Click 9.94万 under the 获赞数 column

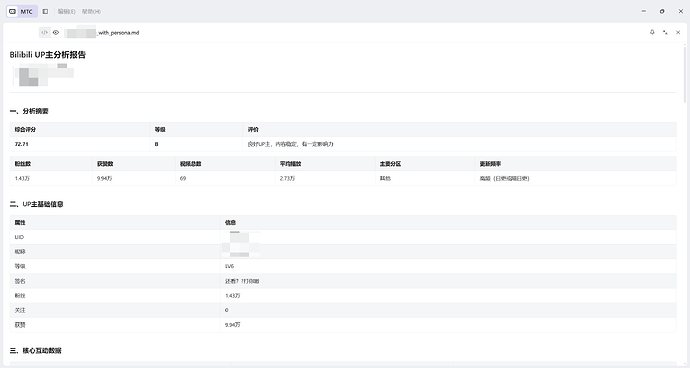click(105, 179)
